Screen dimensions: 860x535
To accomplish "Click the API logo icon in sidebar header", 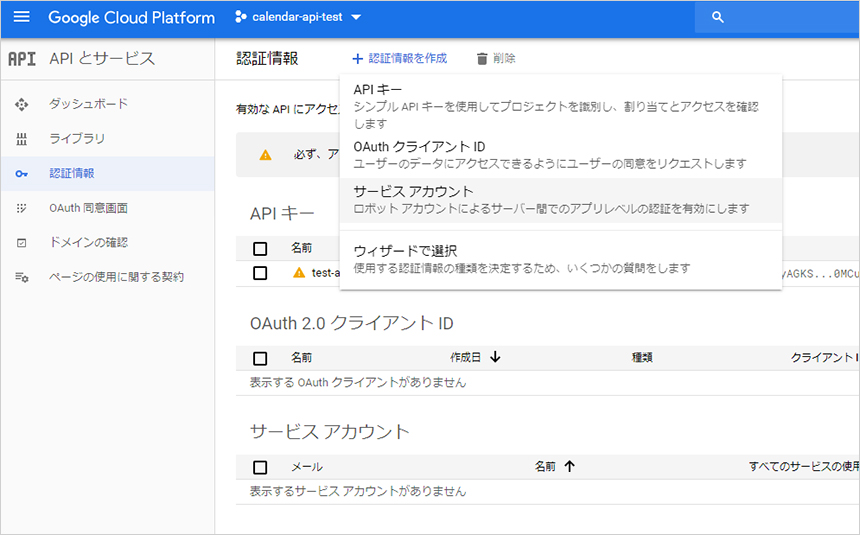I will [22, 59].
